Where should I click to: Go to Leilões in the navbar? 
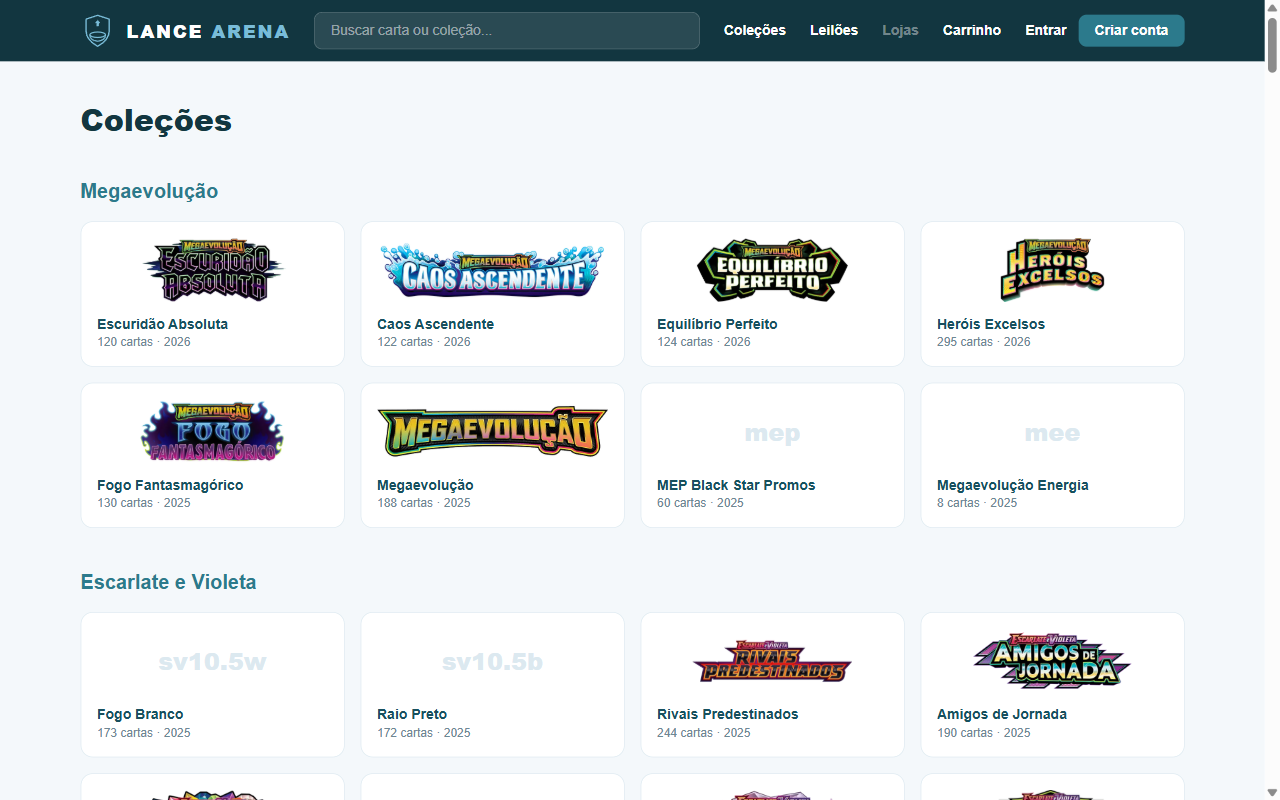pos(834,30)
